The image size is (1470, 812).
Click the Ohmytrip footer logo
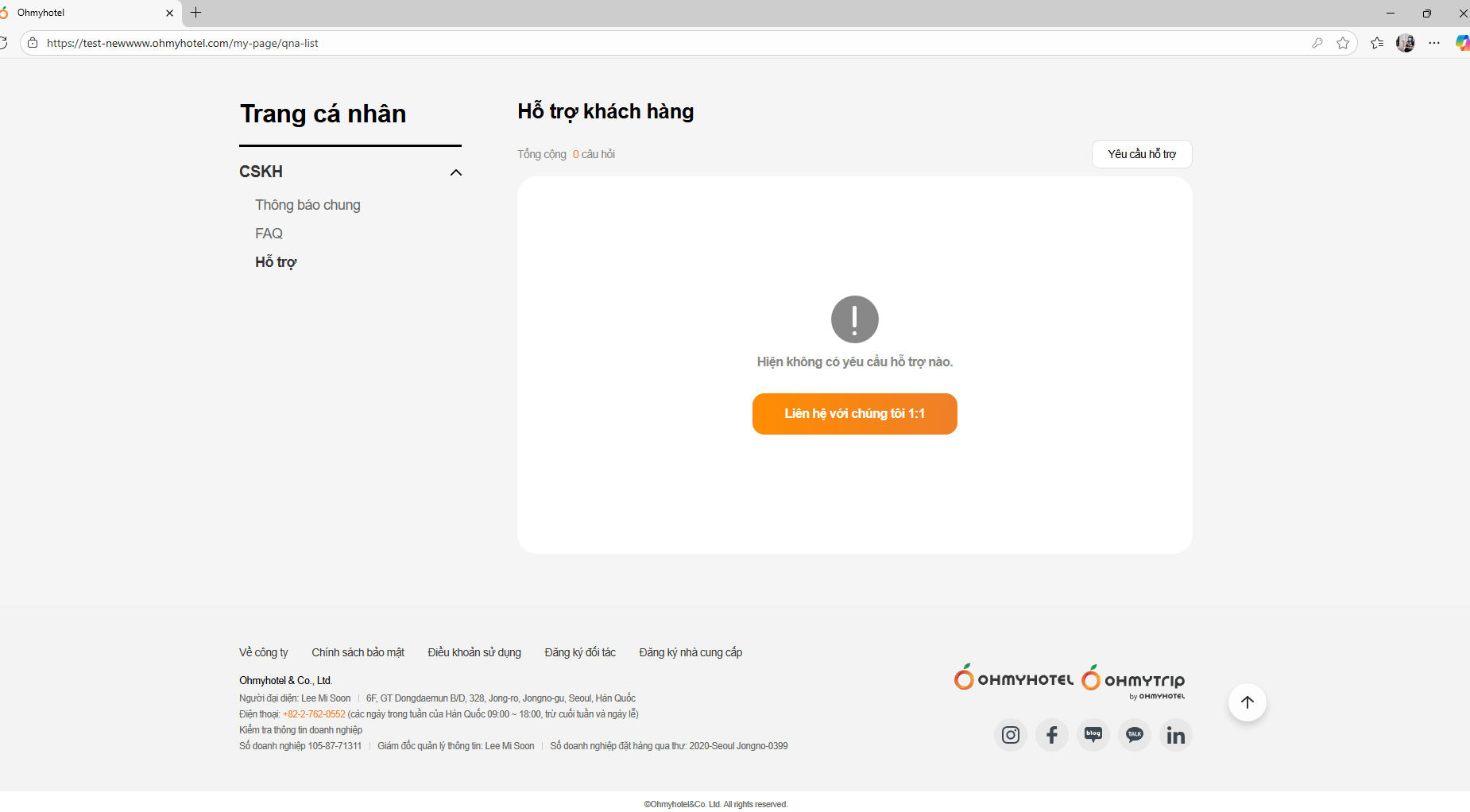point(1133,682)
